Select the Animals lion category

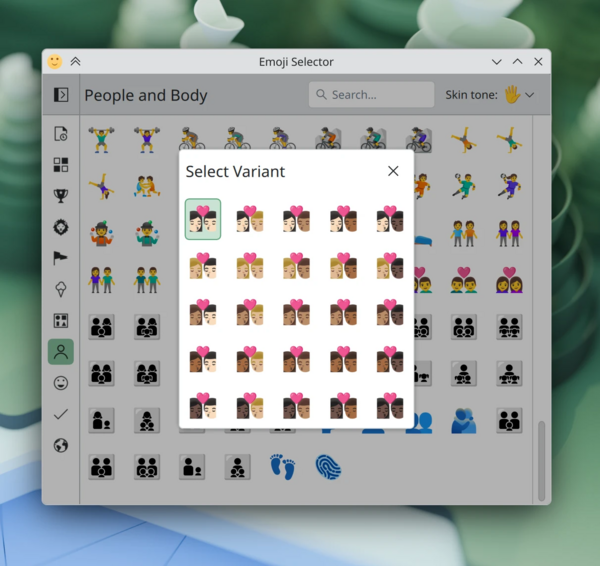61,227
